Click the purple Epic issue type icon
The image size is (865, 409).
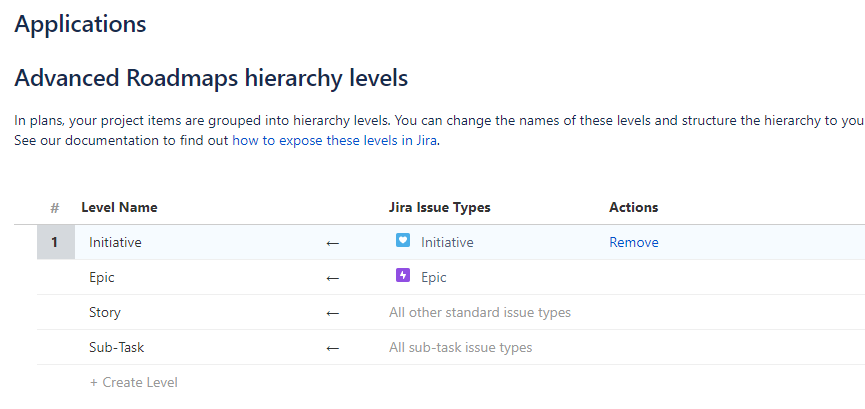click(x=403, y=276)
